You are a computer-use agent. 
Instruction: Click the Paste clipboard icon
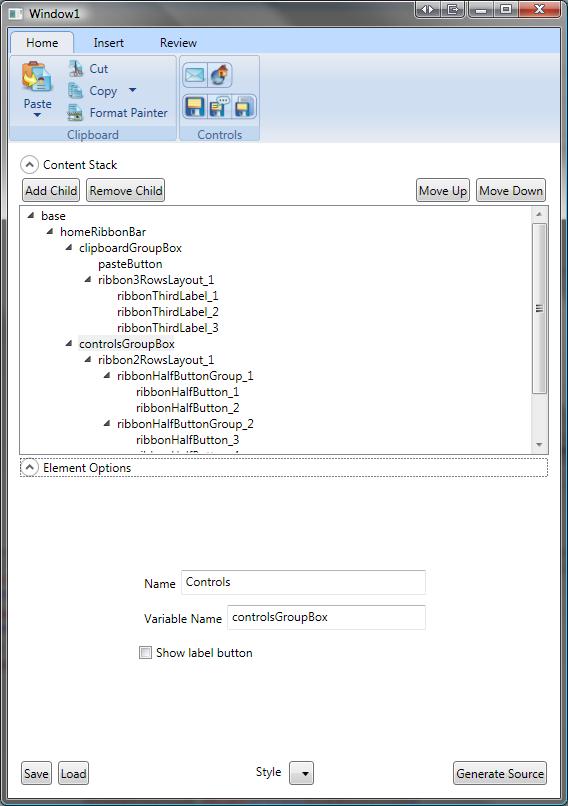pyautogui.click(x=36, y=76)
